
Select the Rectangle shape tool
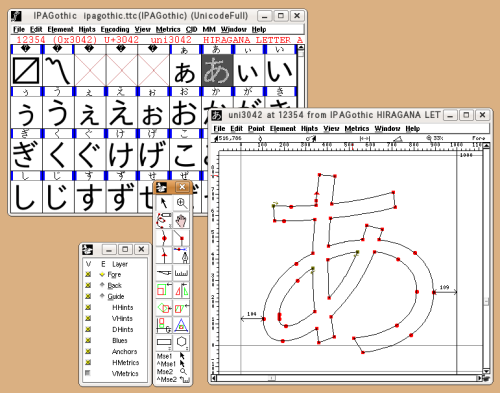[x=164, y=342]
